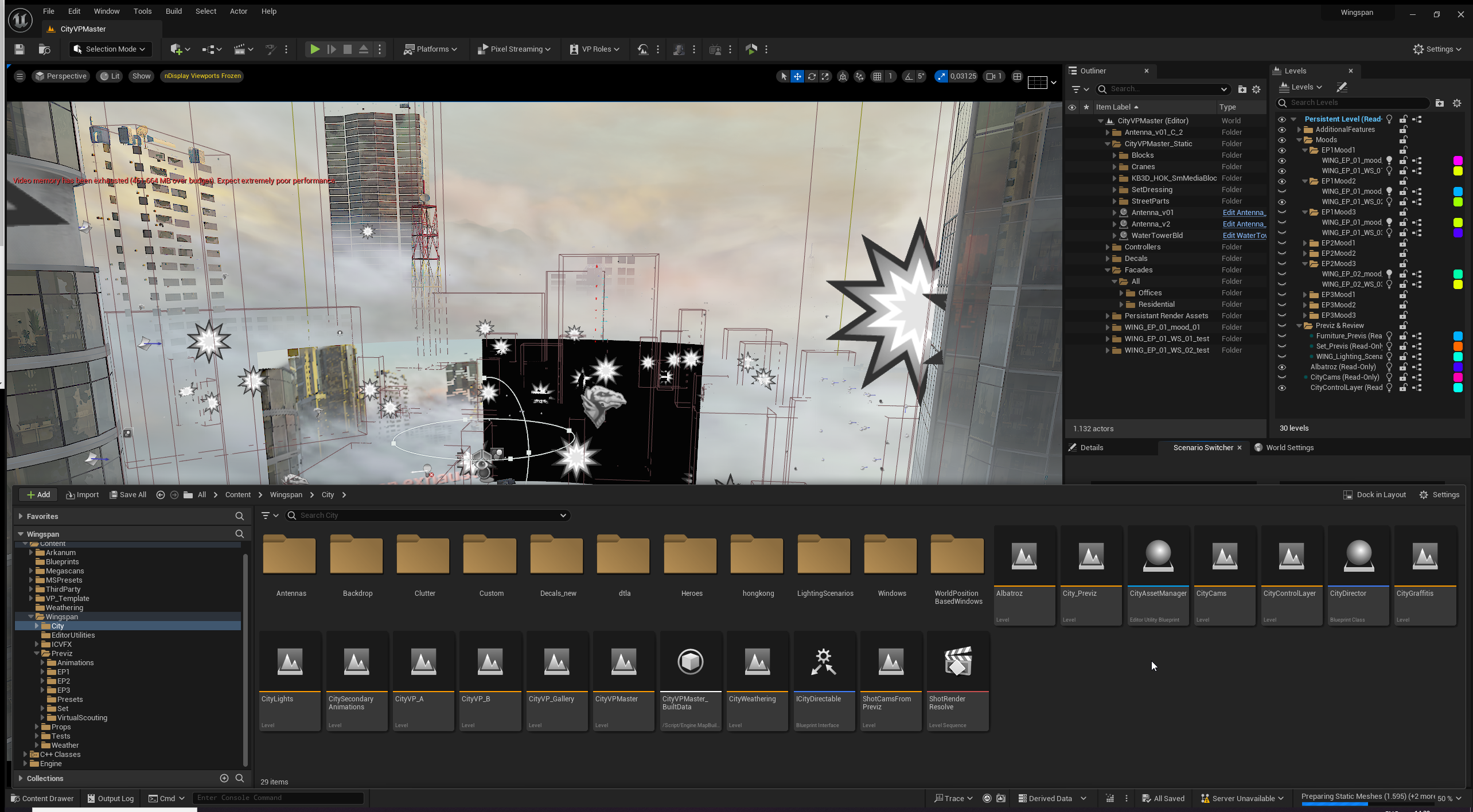Toggle visibility eye for AdditionalFeatures folder
1473x812 pixels.
tap(1281, 130)
